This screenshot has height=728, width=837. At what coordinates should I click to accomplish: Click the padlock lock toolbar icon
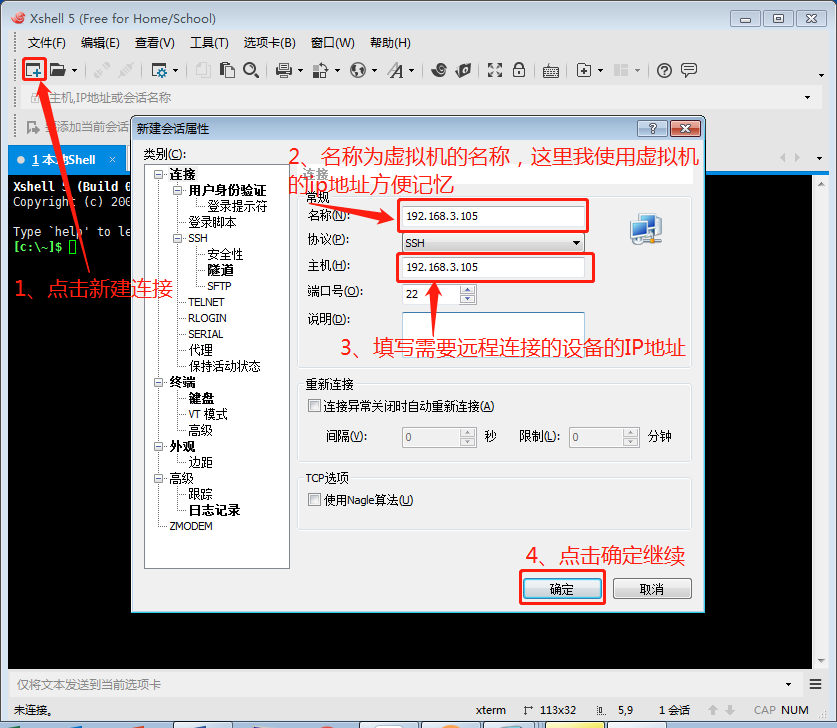click(x=519, y=70)
